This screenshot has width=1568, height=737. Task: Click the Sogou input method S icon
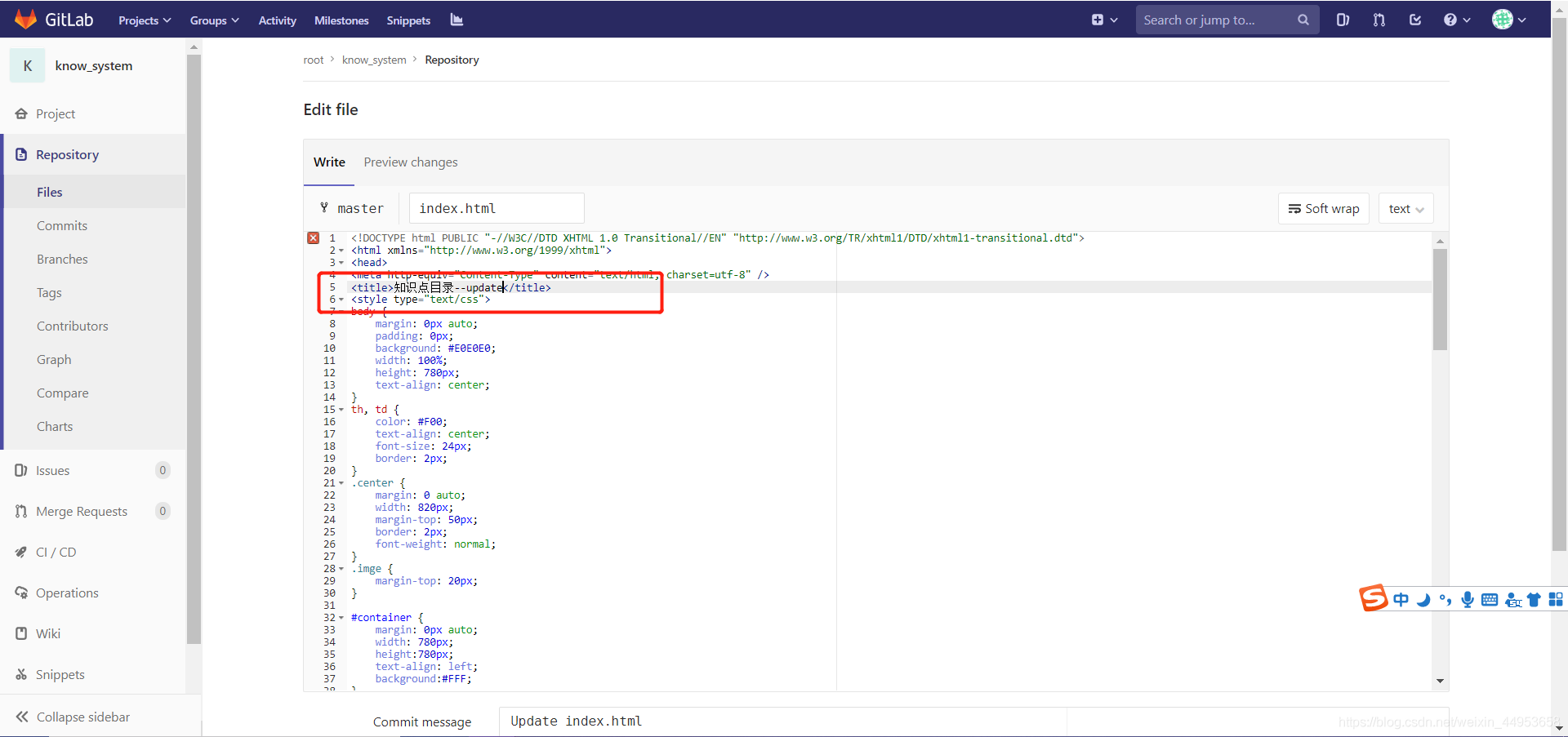pos(1374,598)
